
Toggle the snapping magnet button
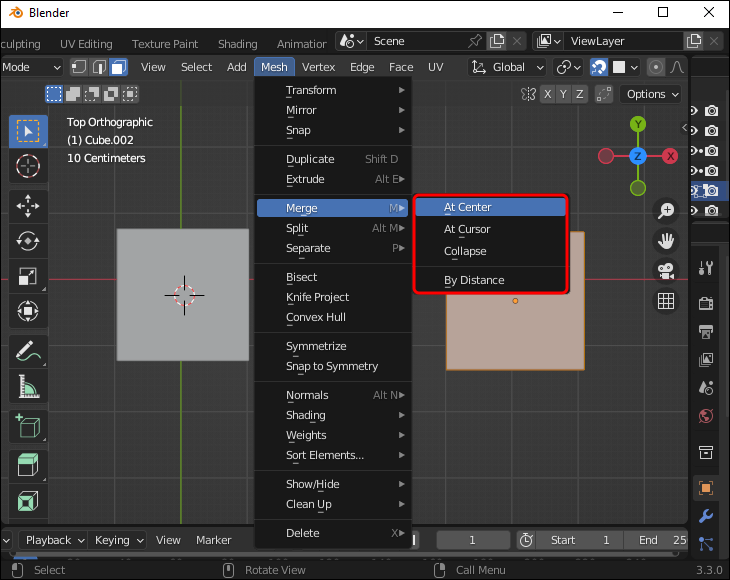(x=599, y=67)
